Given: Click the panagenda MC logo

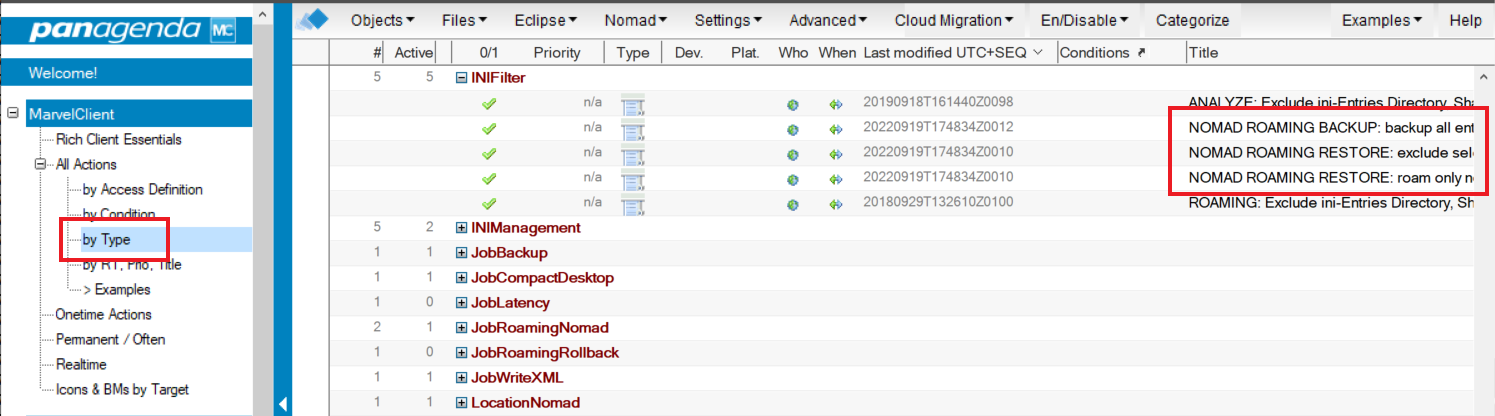Looking at the screenshot, I should point(132,30).
